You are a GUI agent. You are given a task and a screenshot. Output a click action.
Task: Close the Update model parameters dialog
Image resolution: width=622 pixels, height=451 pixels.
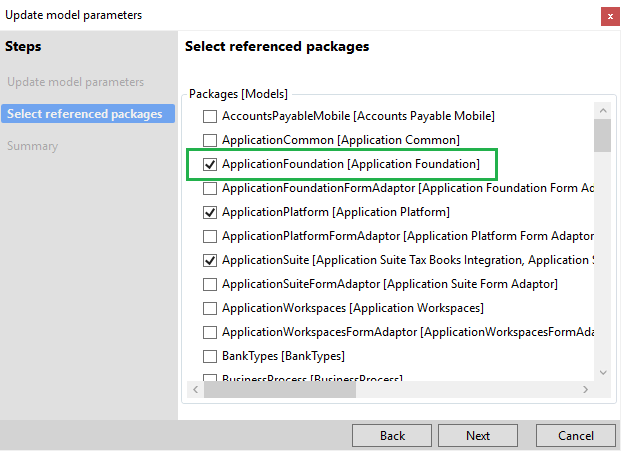609,15
